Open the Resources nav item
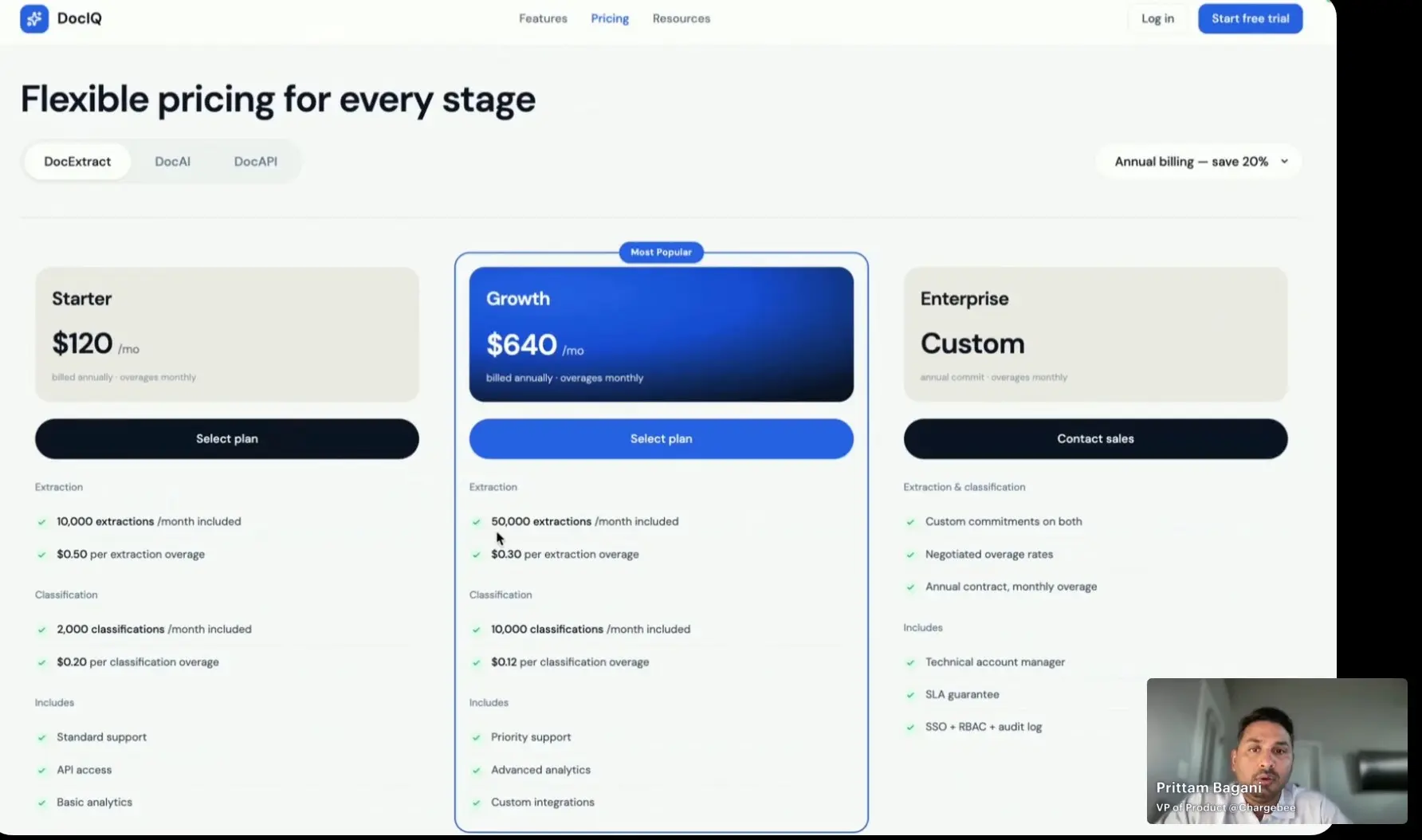This screenshot has height=840, width=1422. point(682,18)
